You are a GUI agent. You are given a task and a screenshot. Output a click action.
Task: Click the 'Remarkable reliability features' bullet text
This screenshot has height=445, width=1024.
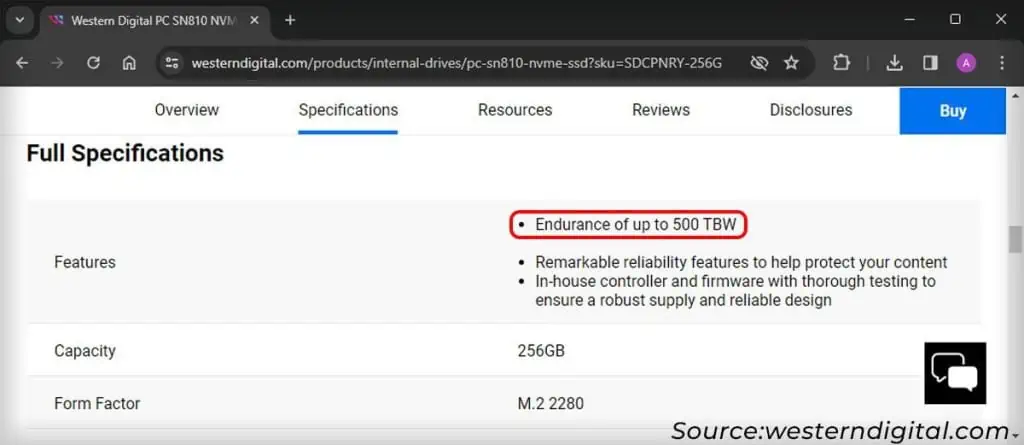click(x=741, y=263)
